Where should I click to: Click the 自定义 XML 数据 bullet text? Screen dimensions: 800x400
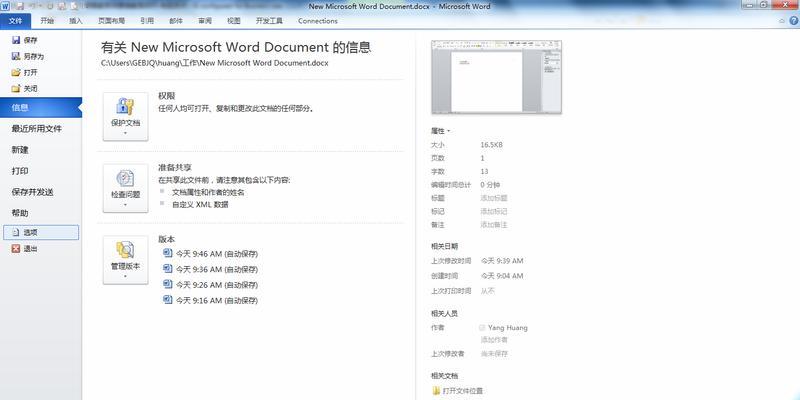[x=200, y=205]
